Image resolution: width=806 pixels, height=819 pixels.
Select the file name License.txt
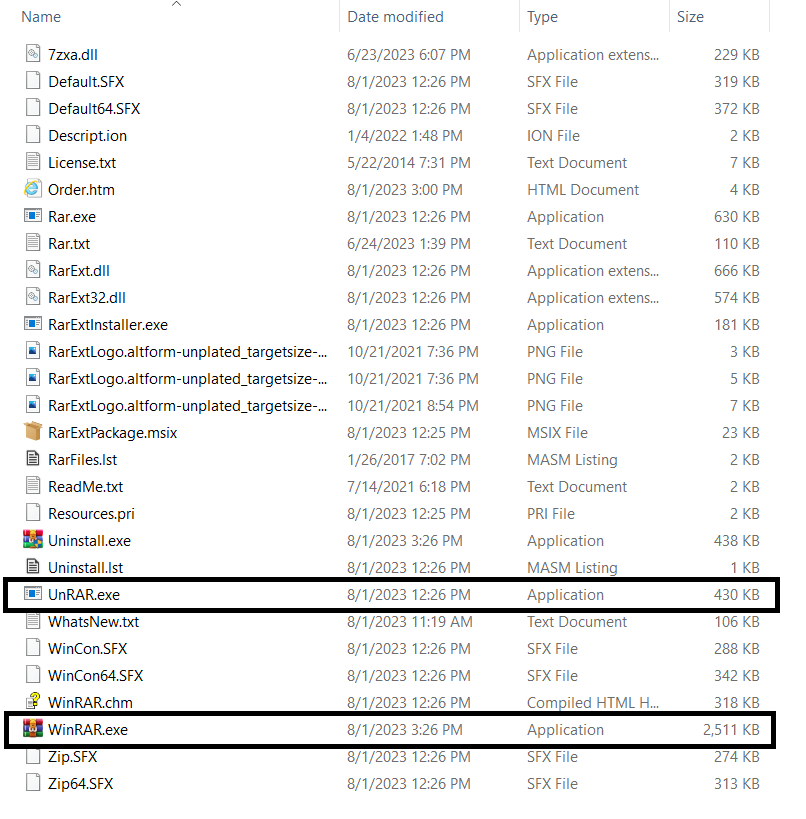point(82,162)
